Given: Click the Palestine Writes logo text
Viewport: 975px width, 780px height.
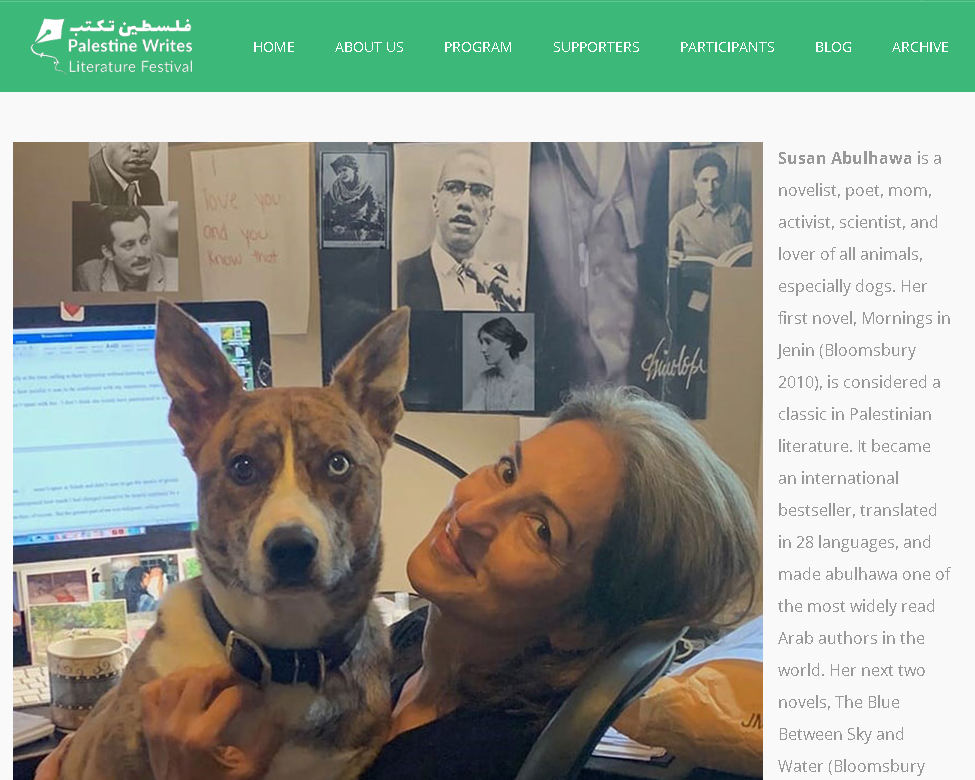Looking at the screenshot, I should coord(130,46).
